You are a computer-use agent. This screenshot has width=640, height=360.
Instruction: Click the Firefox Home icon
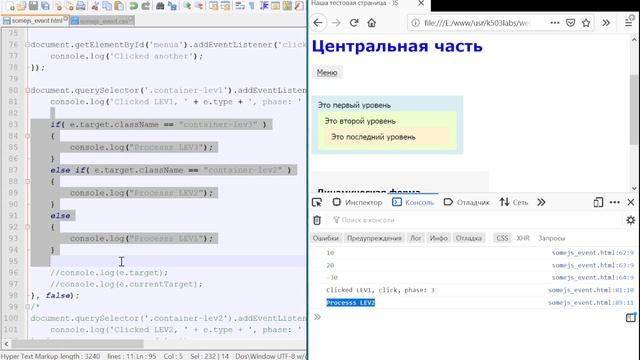(371, 23)
